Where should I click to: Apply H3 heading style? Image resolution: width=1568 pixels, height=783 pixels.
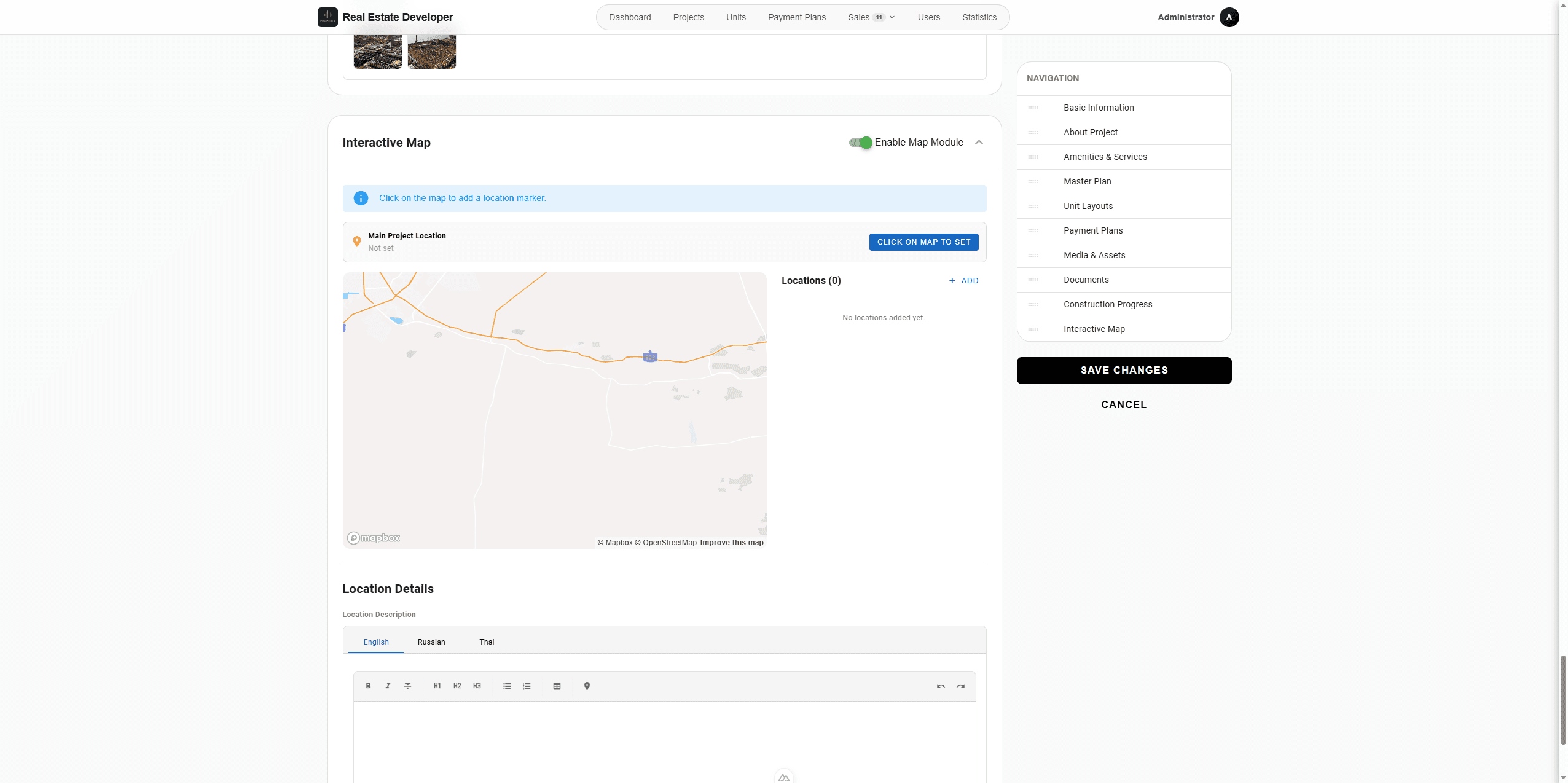click(477, 686)
